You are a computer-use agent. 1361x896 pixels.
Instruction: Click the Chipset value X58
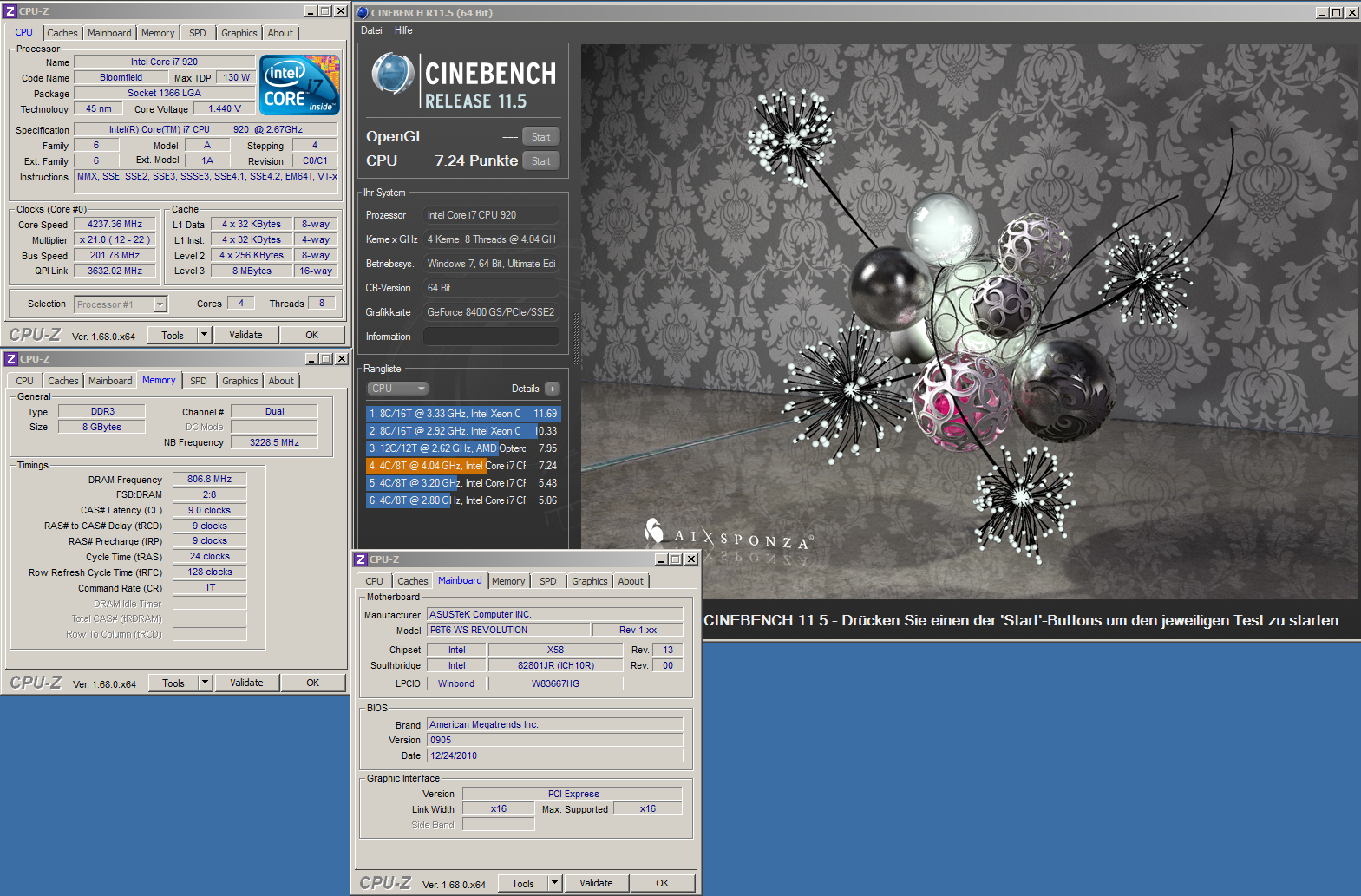tap(555, 650)
